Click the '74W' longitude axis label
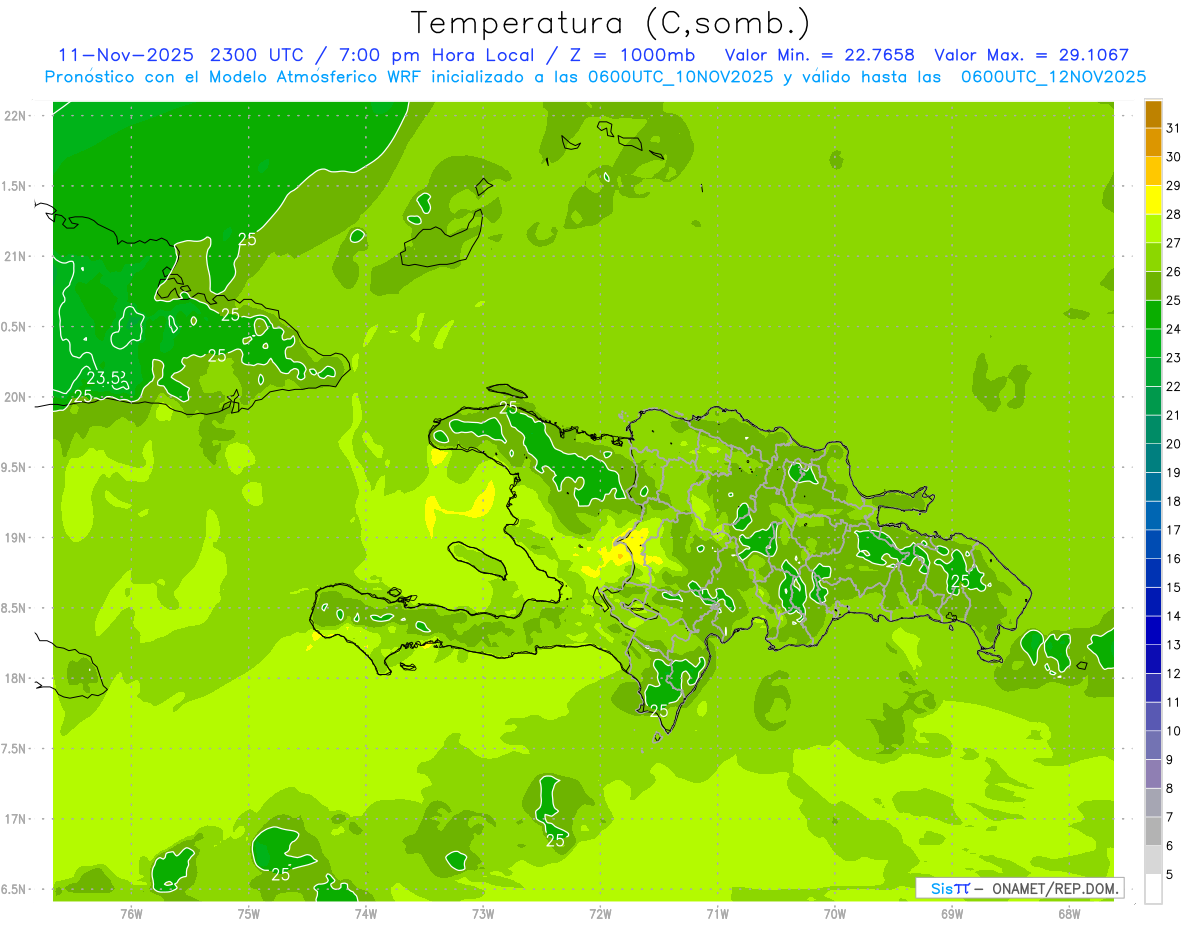The width and height of the screenshot is (1200, 927). click(x=365, y=914)
